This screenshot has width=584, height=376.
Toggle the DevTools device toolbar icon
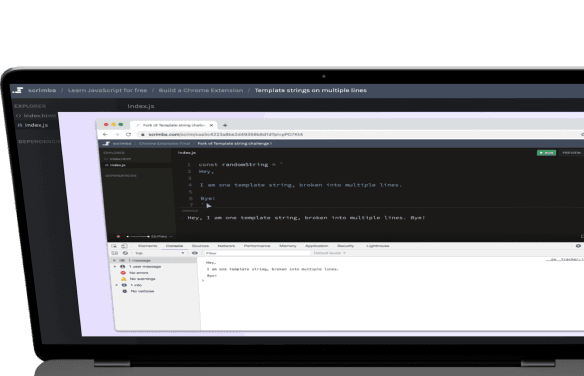click(x=124, y=246)
